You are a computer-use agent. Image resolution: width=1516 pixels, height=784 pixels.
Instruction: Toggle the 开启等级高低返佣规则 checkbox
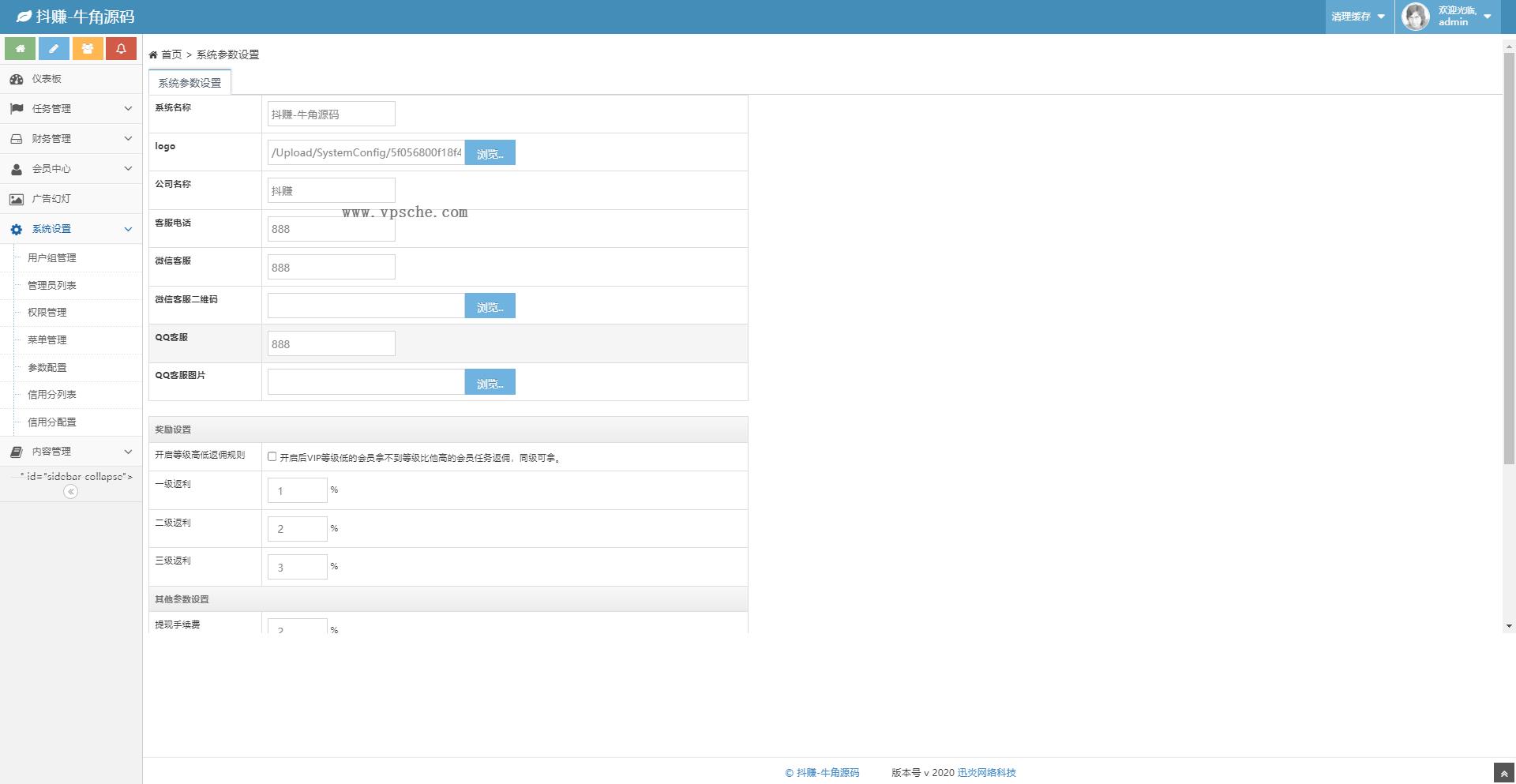[272, 456]
